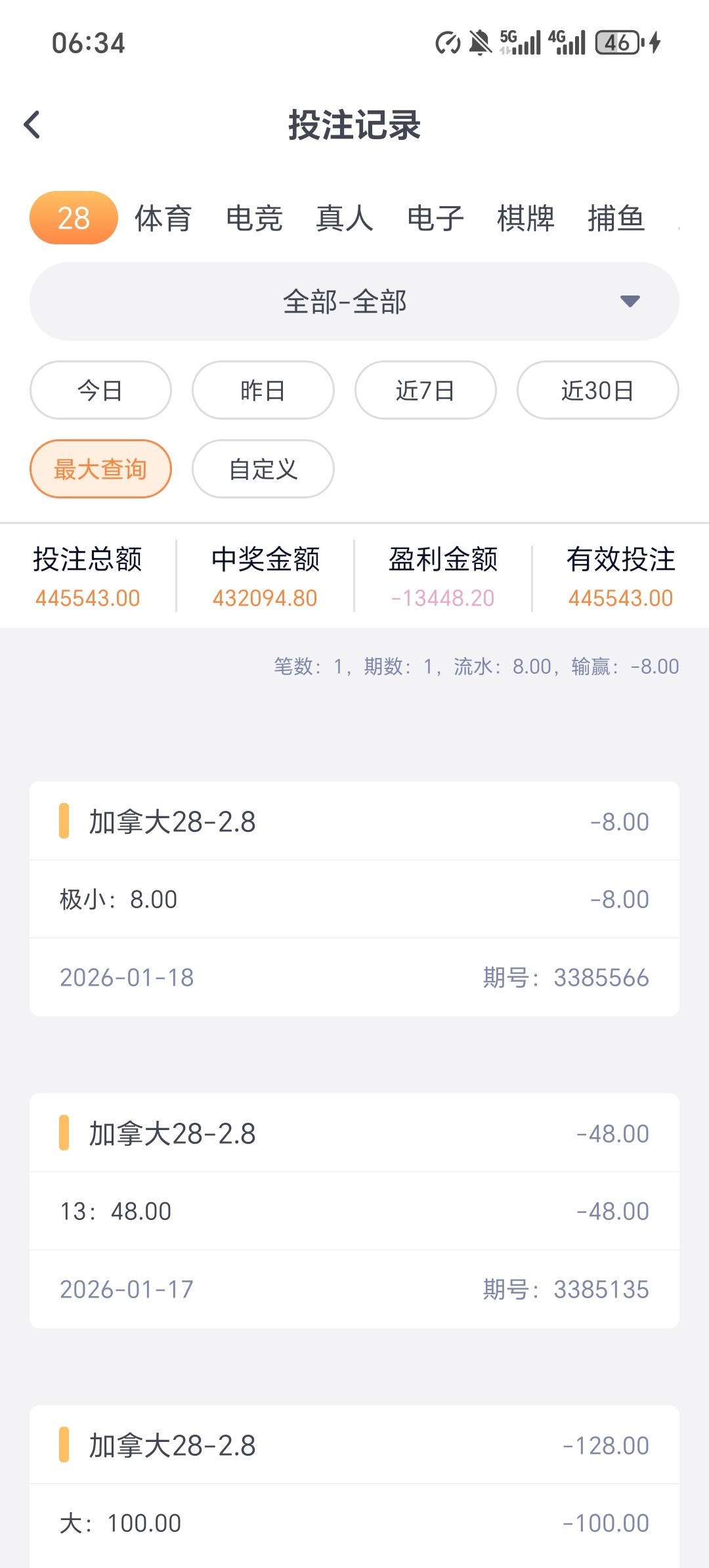This screenshot has width=709, height=1568.
Task: Open bet record with 期号 3385566
Action: (354, 899)
